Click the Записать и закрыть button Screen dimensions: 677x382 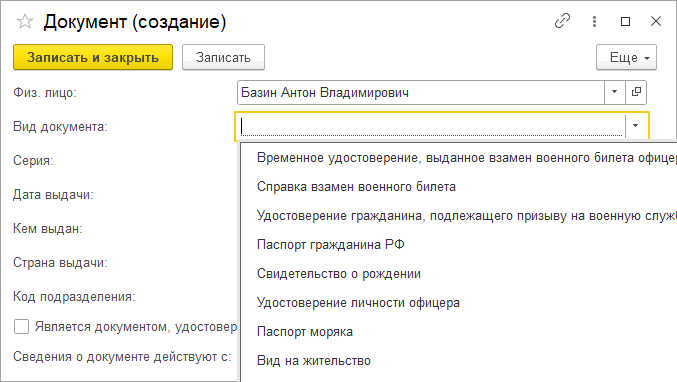tap(93, 57)
